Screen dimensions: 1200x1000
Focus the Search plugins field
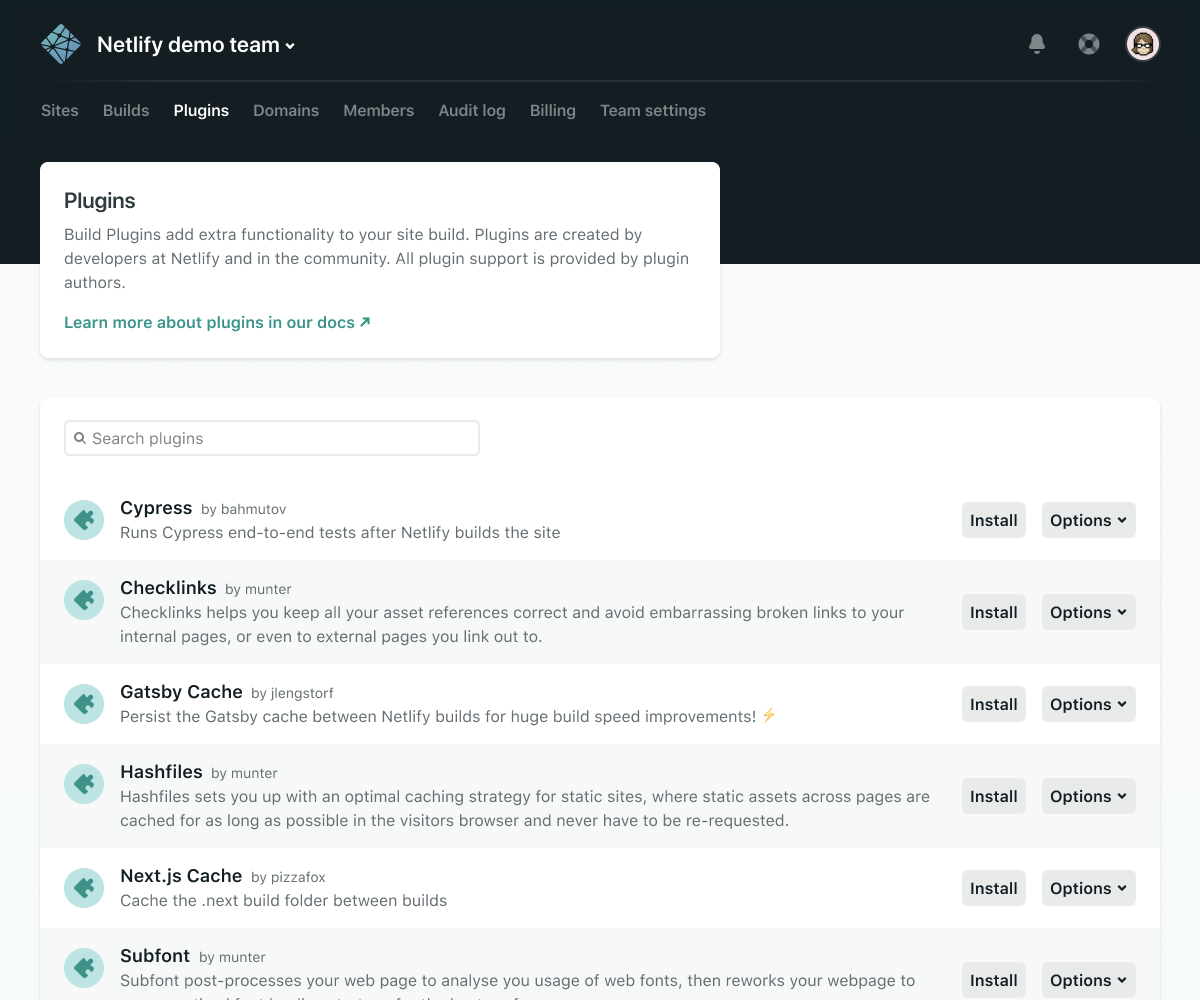point(272,438)
